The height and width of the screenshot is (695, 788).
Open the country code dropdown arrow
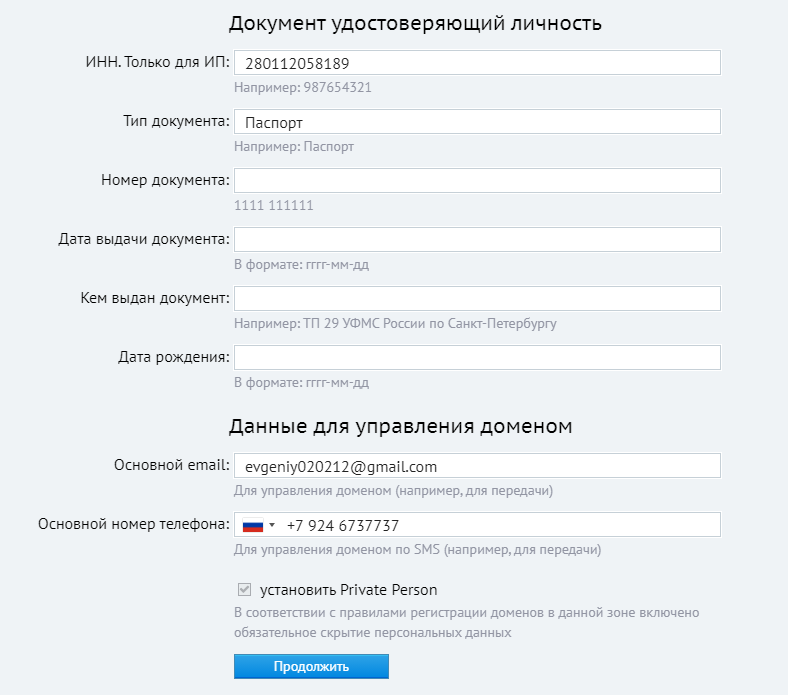point(272,525)
